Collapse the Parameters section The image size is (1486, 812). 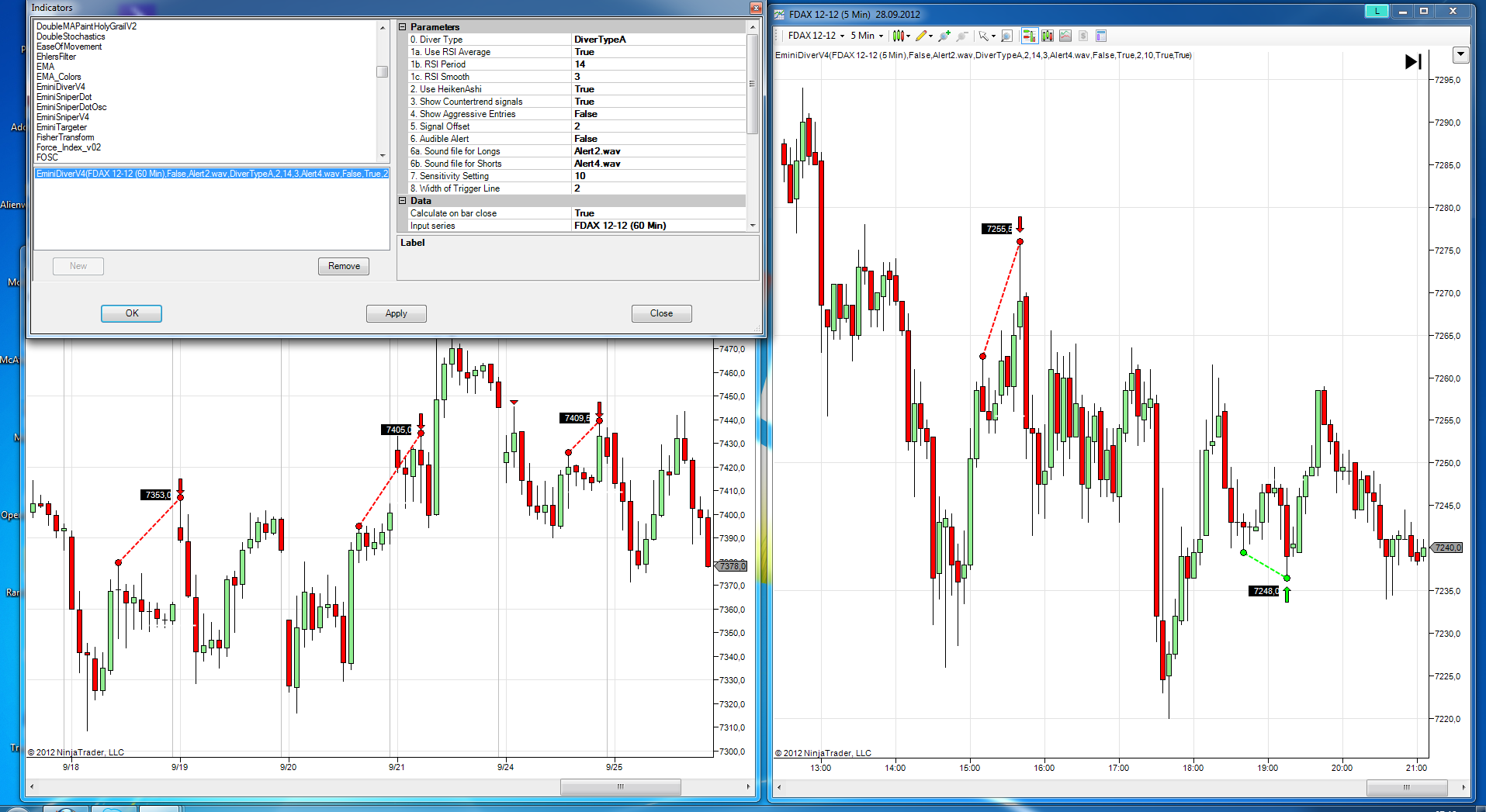[x=403, y=27]
